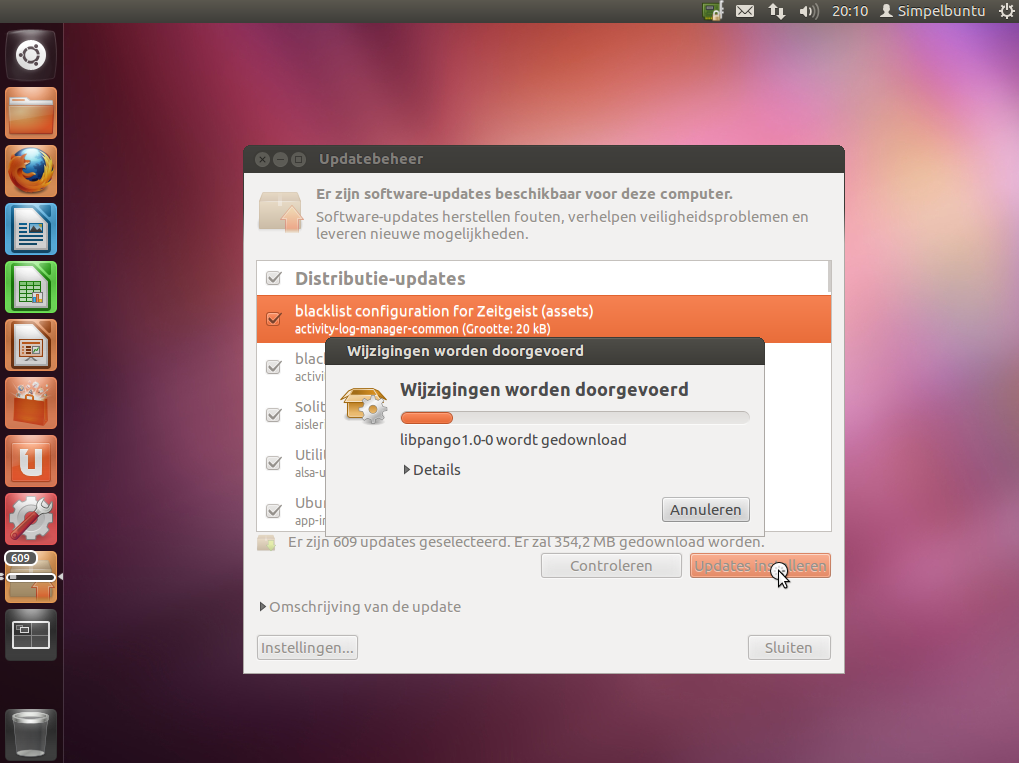Open the LibreOffice Calc spreadsheet icon
The width and height of the screenshot is (1019, 763).
click(31, 287)
